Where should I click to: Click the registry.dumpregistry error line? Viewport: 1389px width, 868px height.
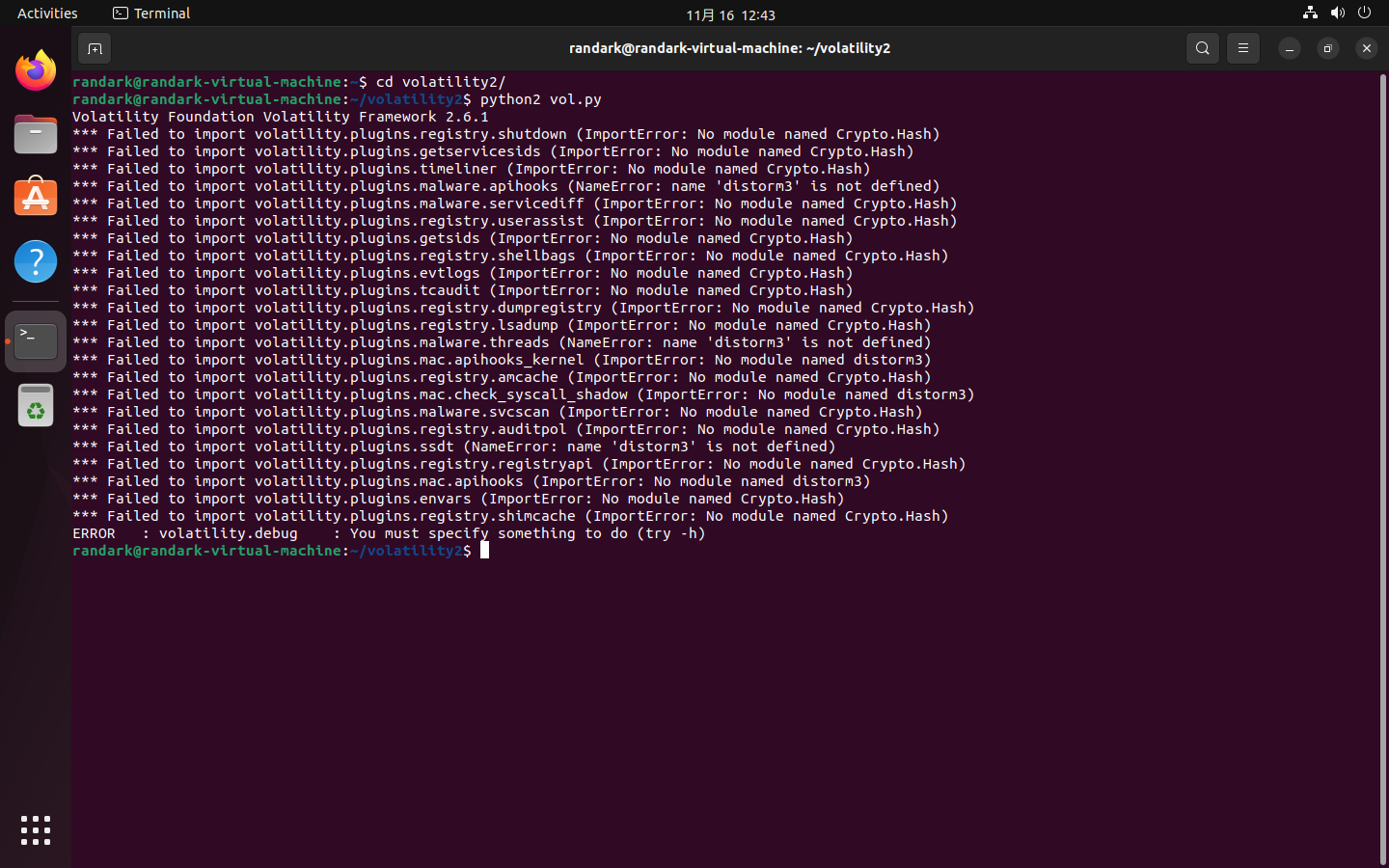[x=524, y=308]
